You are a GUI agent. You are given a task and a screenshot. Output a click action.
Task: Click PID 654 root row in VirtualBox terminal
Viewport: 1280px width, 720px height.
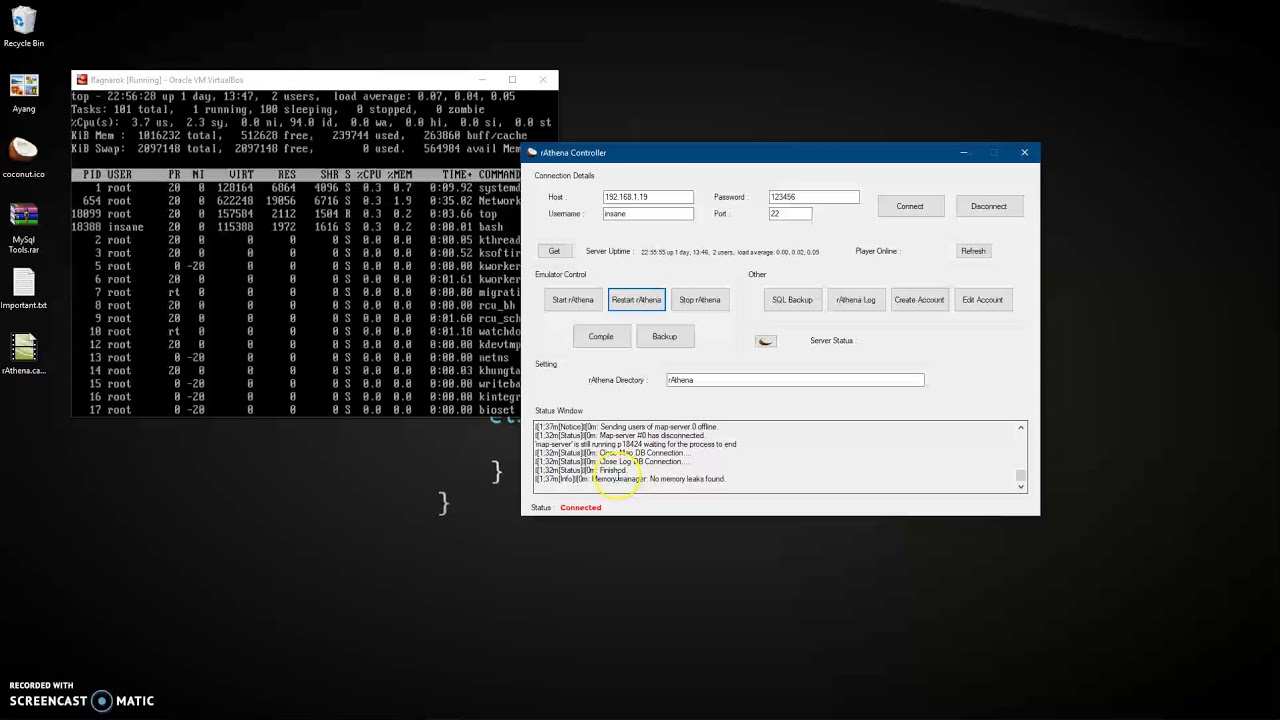point(295,201)
